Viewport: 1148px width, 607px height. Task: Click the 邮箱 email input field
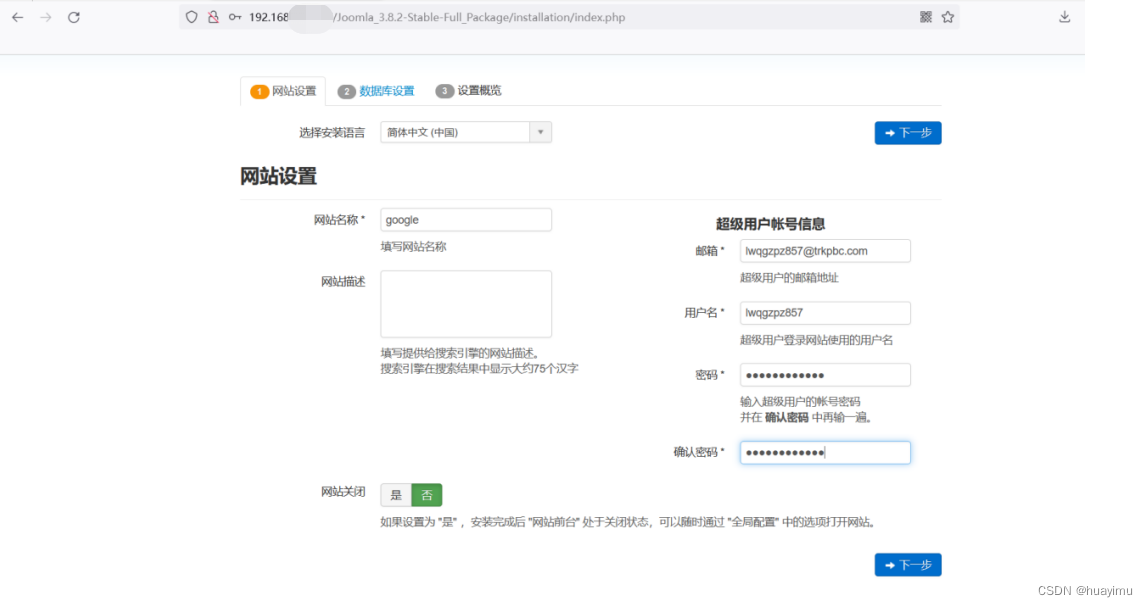coord(825,250)
